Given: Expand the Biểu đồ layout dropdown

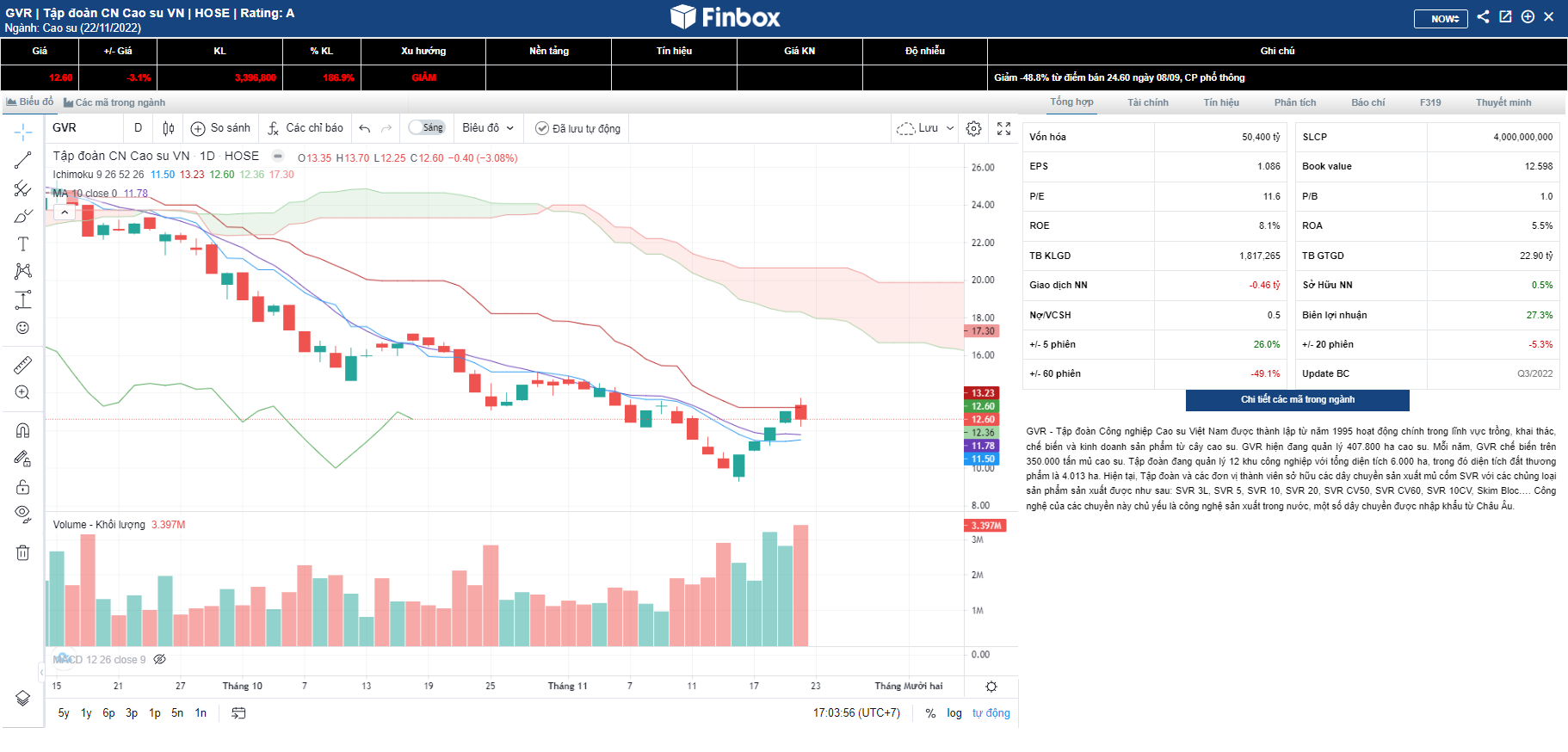Looking at the screenshot, I should [x=488, y=128].
